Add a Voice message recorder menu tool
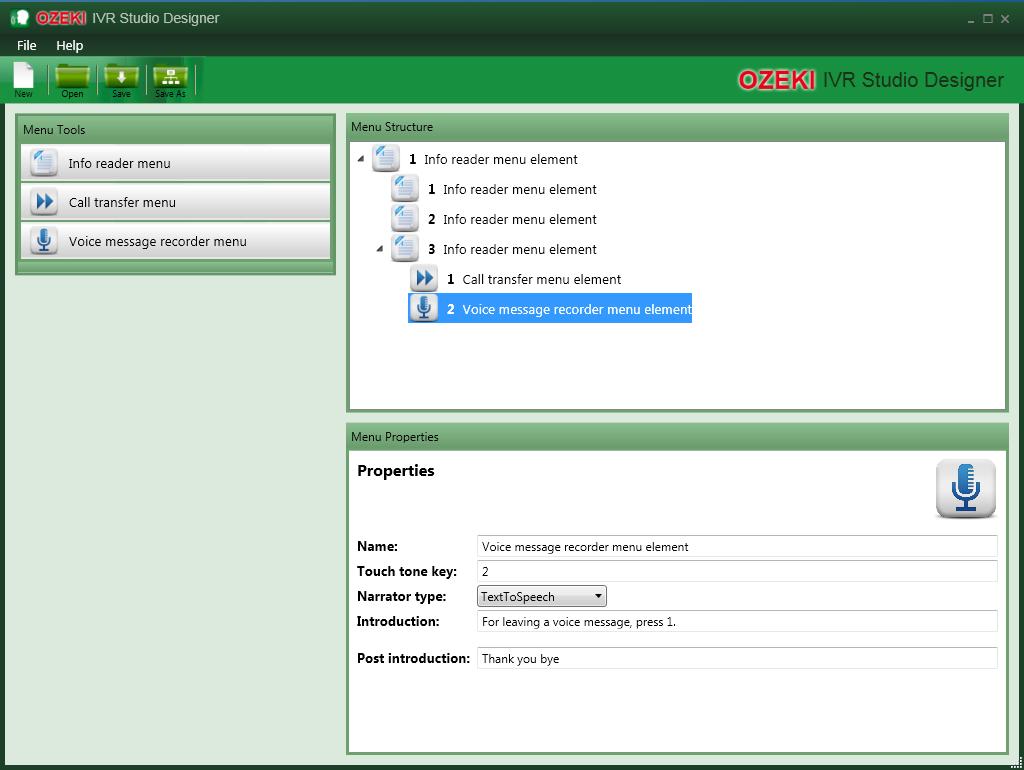The image size is (1024, 770). (x=176, y=240)
